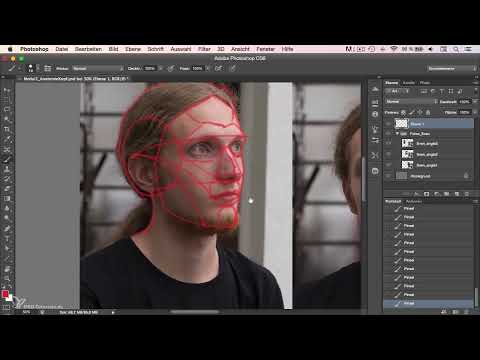This screenshot has width=480, height=360.
Task: Lock transparent pixels next to Fixieren
Action: point(403,113)
